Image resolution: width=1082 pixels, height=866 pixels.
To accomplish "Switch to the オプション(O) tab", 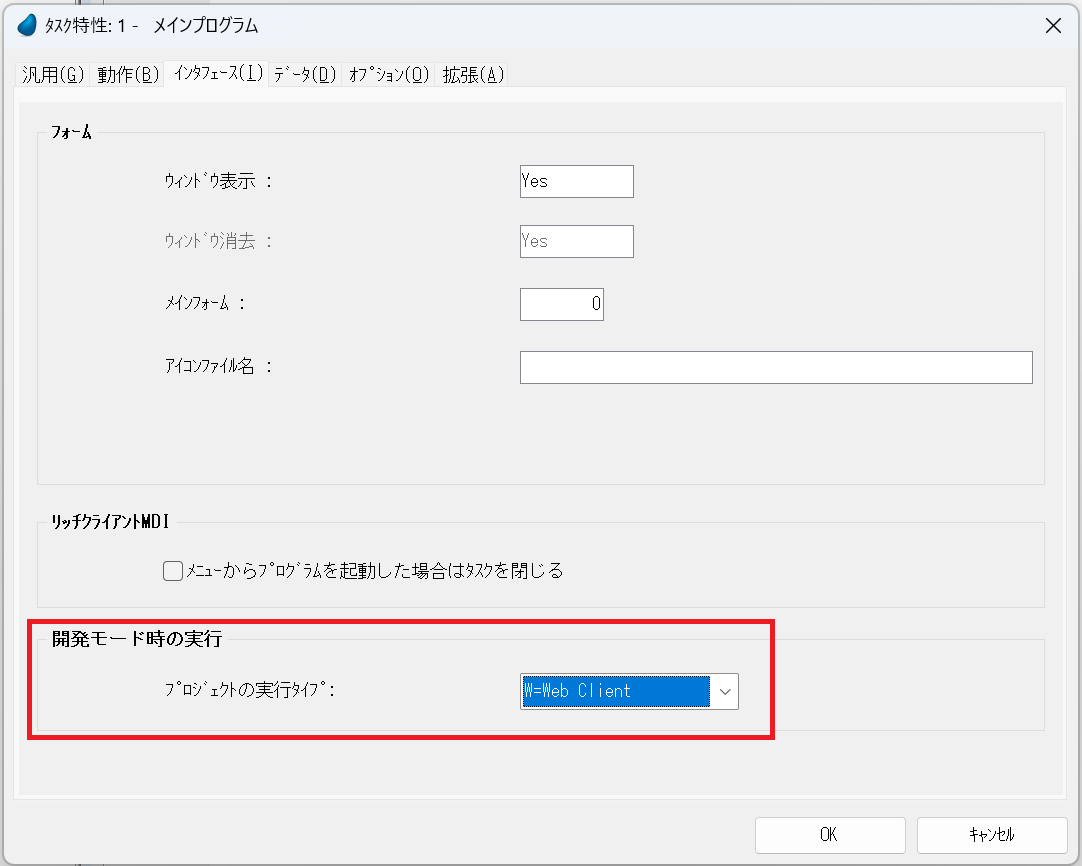I will (x=389, y=75).
